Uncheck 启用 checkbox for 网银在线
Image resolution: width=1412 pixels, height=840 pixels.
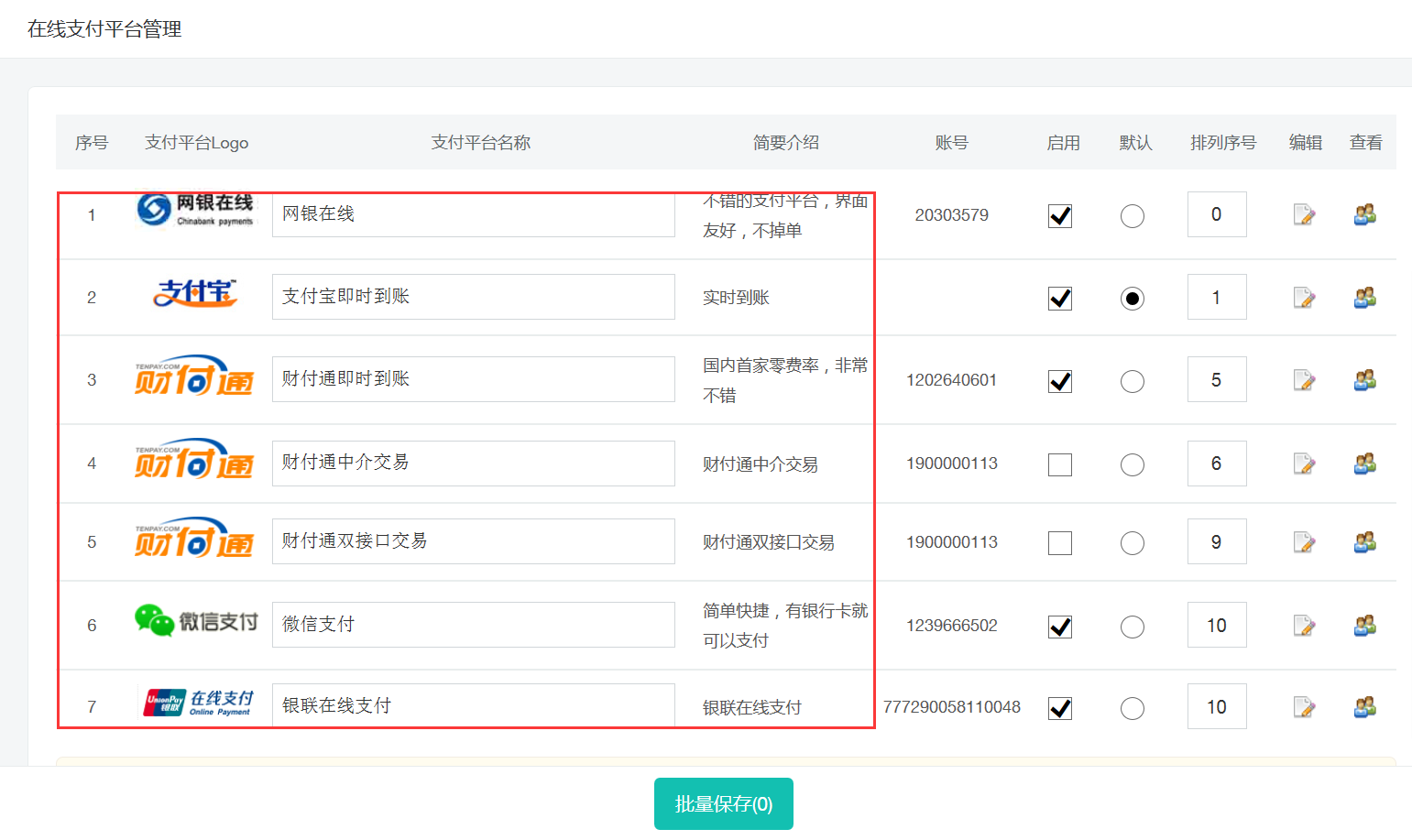(1060, 216)
